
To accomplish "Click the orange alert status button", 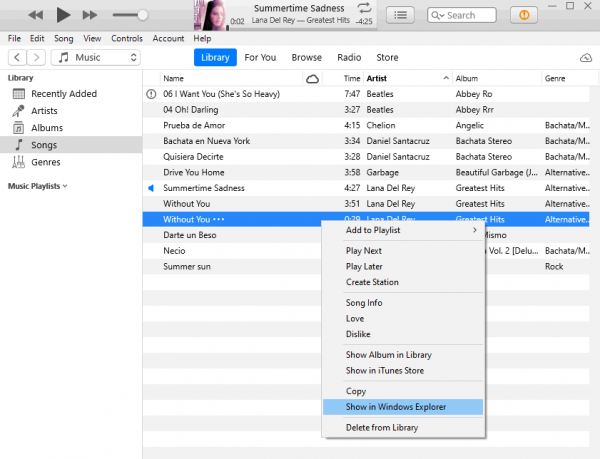I will (524, 15).
